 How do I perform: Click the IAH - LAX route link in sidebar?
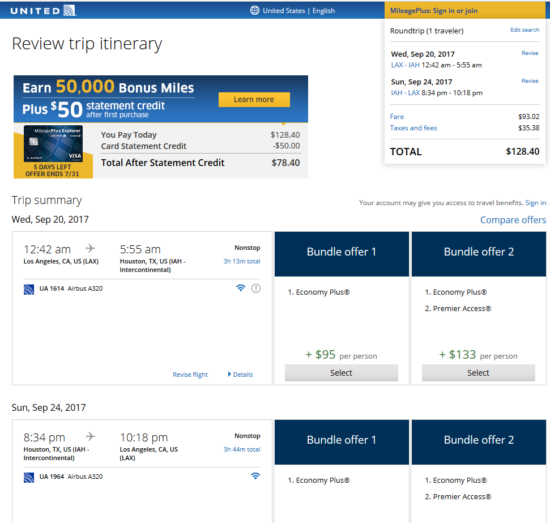coord(405,93)
